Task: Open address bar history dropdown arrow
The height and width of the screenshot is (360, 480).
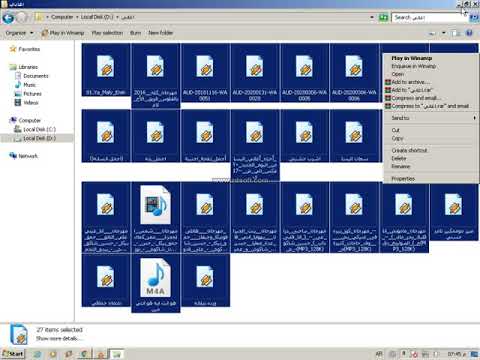Action: pos(372,17)
